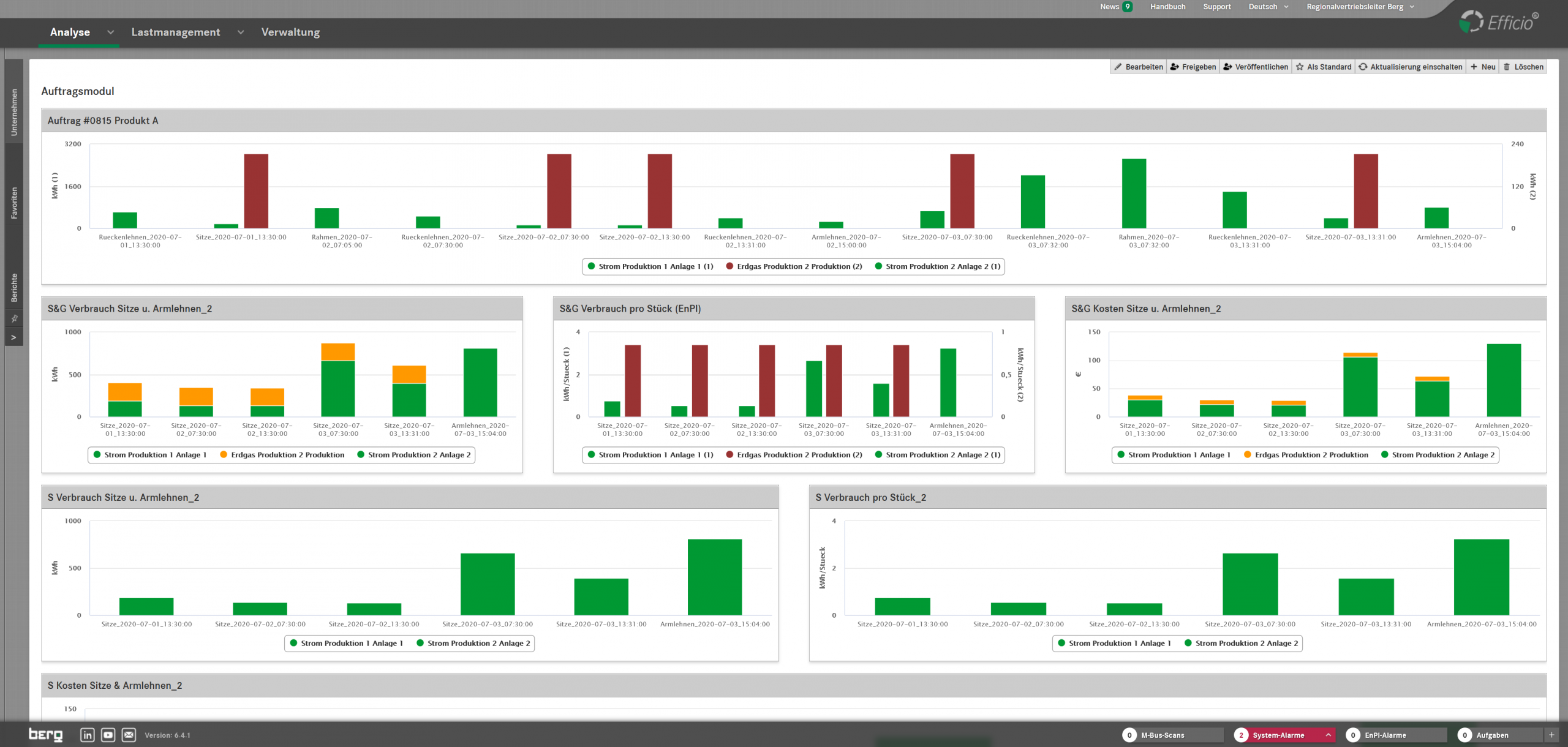1568x747 pixels.
Task: Hide Strom Produktion 1 Anlage 1 in S&G Verbrauch Sitze legend
Action: pos(149,455)
